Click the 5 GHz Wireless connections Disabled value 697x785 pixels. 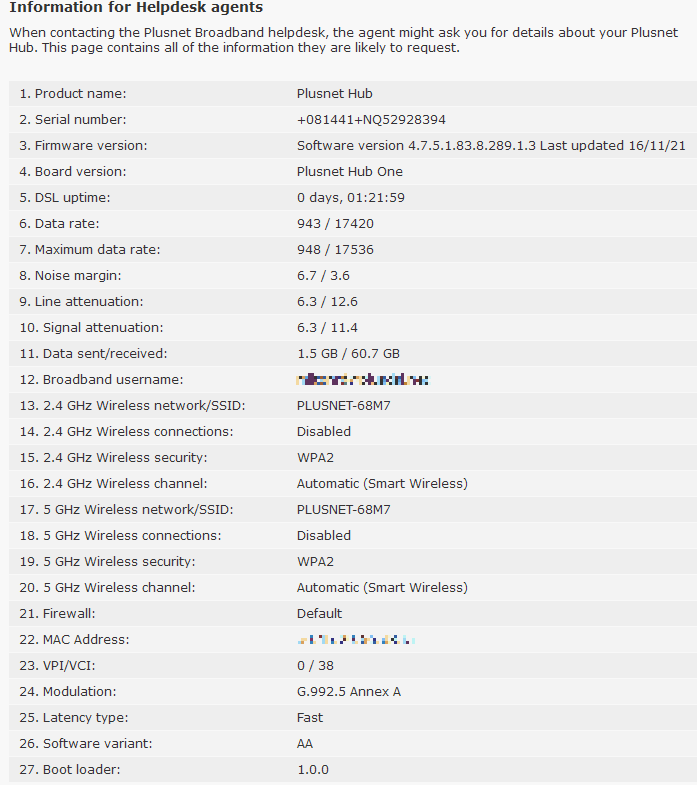click(323, 536)
